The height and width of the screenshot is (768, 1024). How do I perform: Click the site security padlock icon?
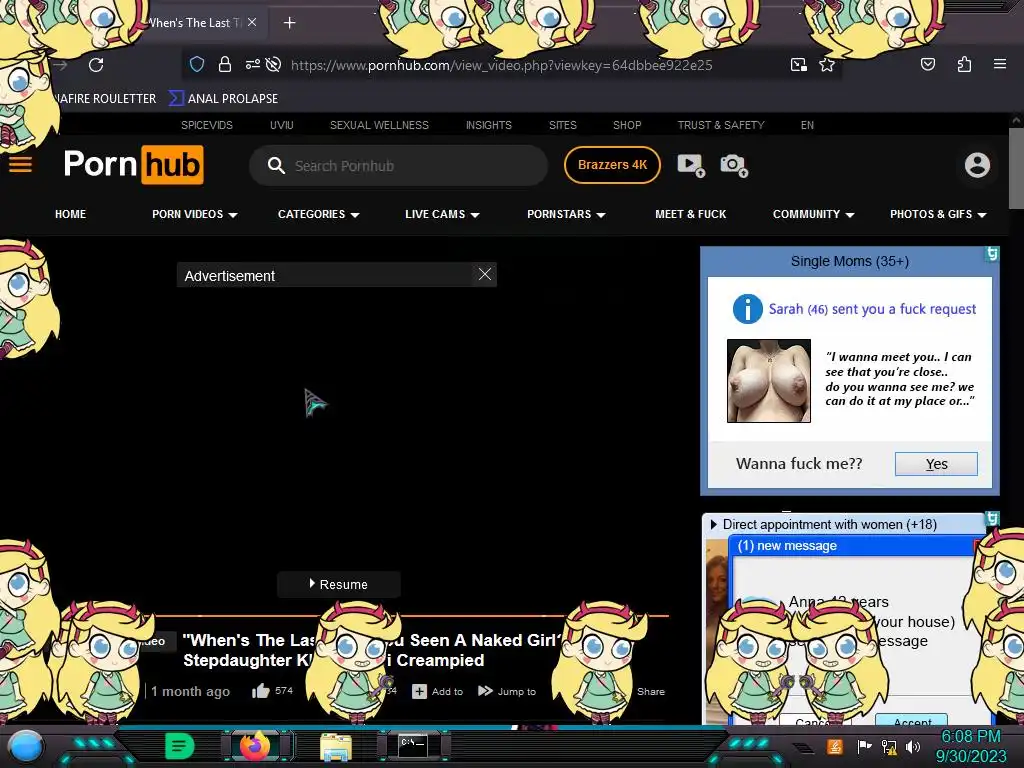tap(225, 64)
